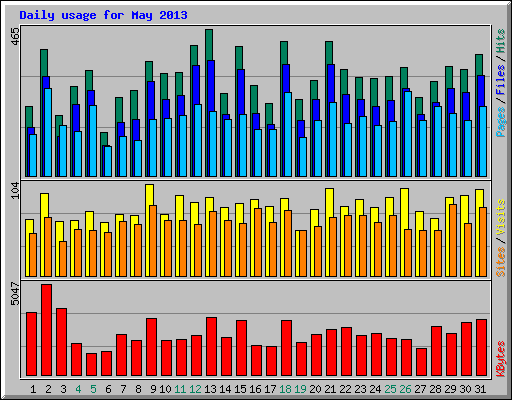Click day 7 on the x-axis

123,389
